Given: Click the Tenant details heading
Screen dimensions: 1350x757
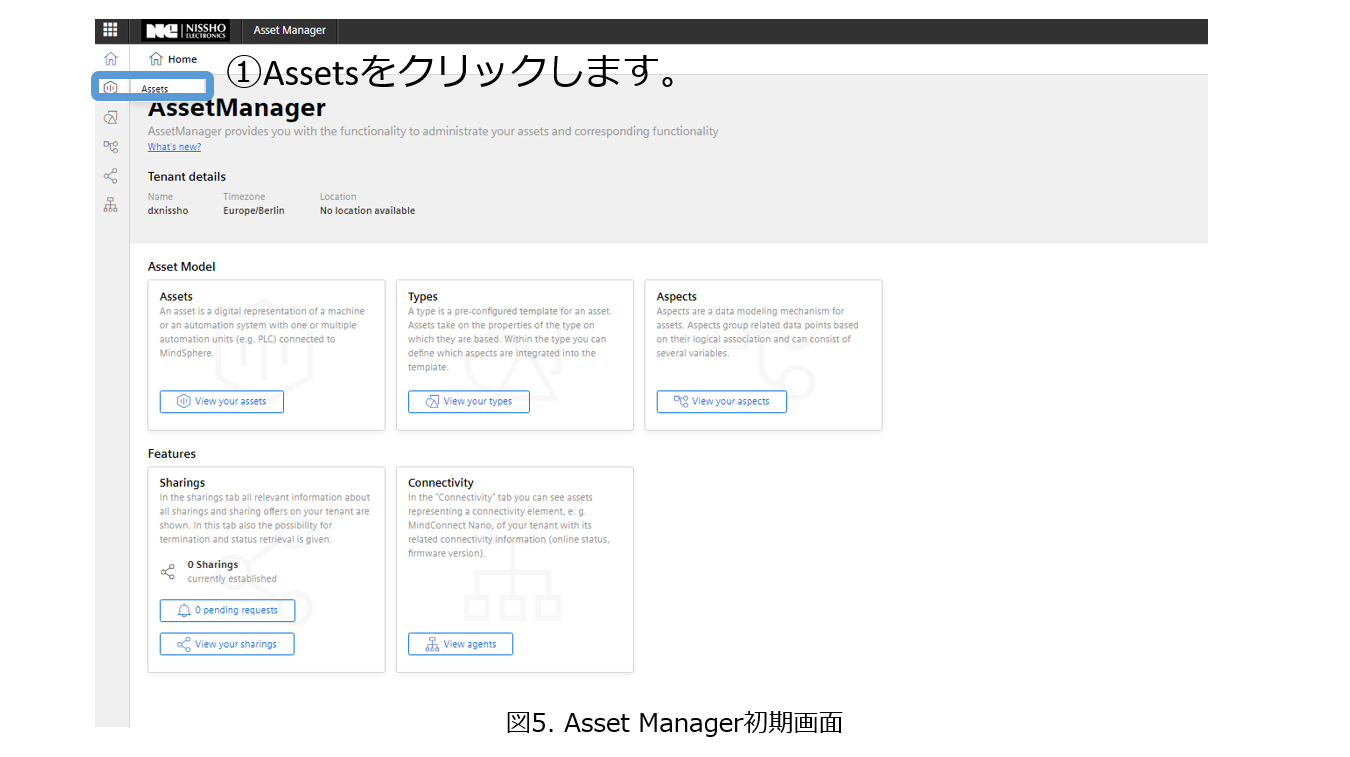Looking at the screenshot, I should [x=187, y=177].
